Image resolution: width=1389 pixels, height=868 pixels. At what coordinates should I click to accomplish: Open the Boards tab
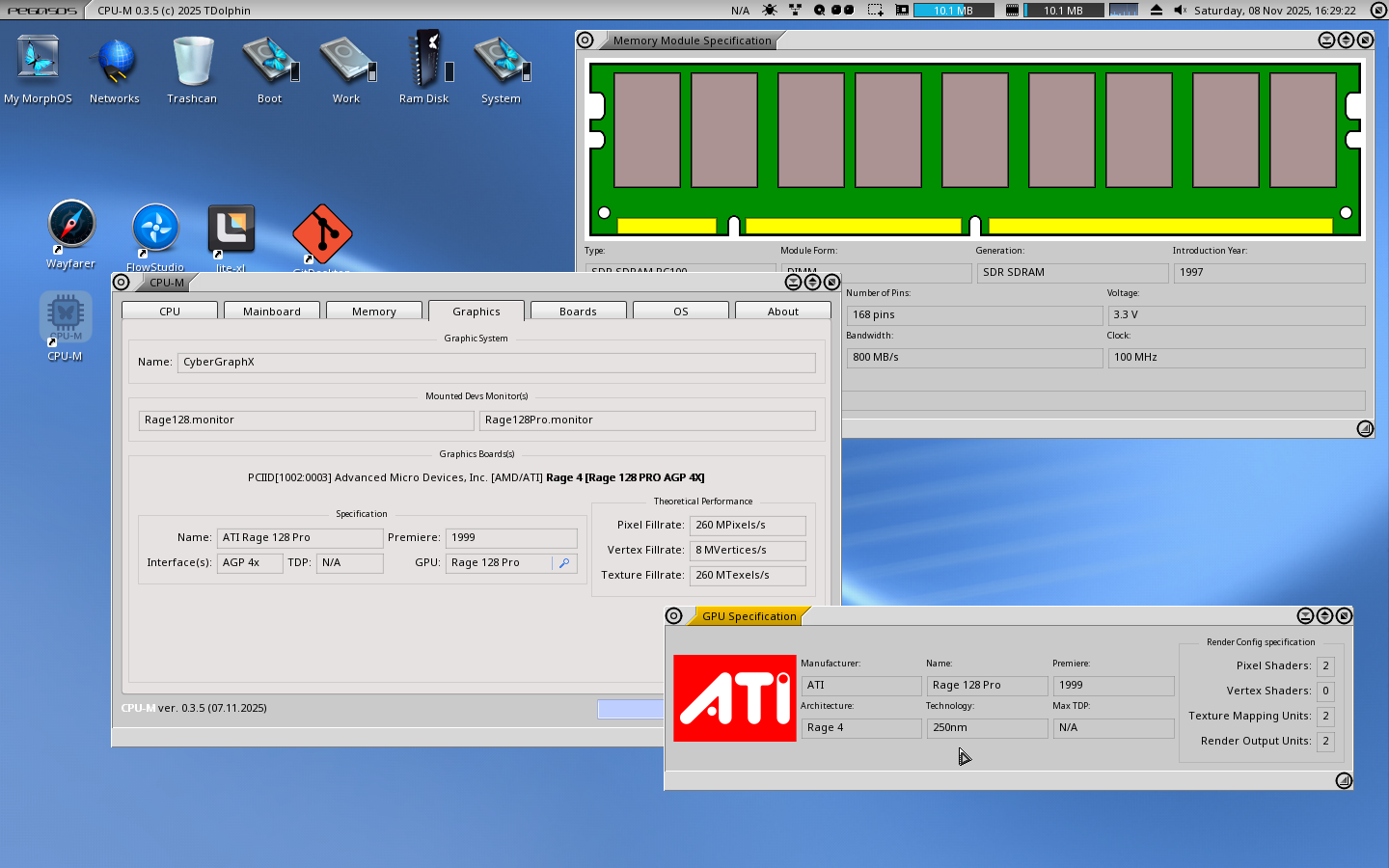tap(578, 312)
